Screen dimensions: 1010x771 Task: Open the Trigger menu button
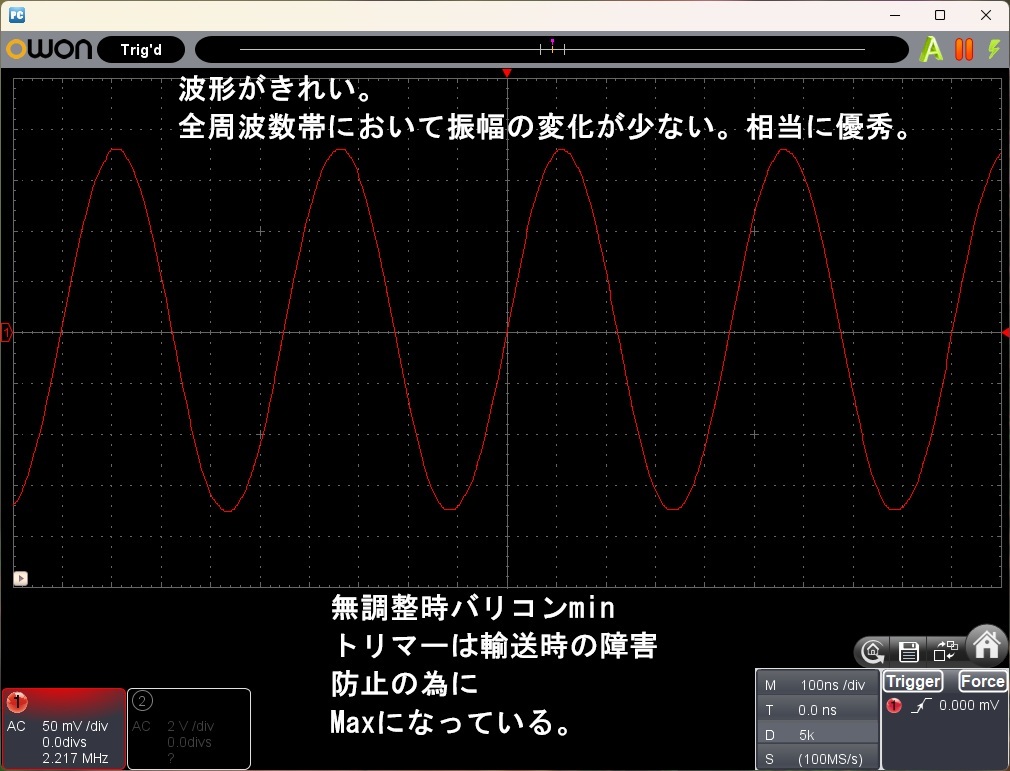pos(913,681)
